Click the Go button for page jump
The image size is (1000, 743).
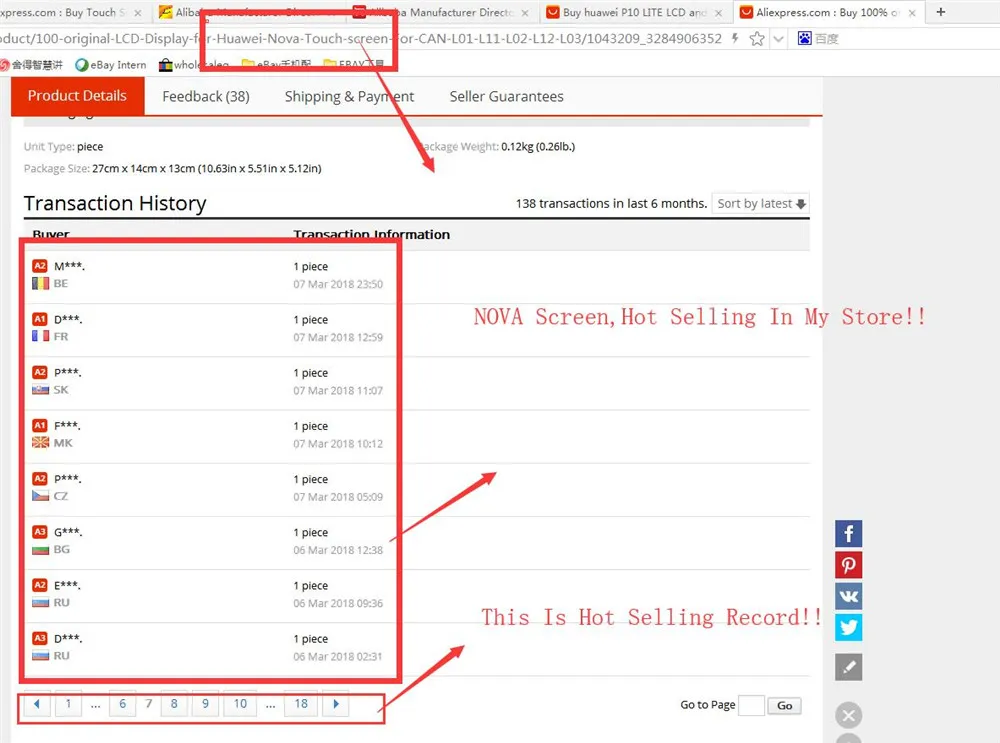[784, 705]
